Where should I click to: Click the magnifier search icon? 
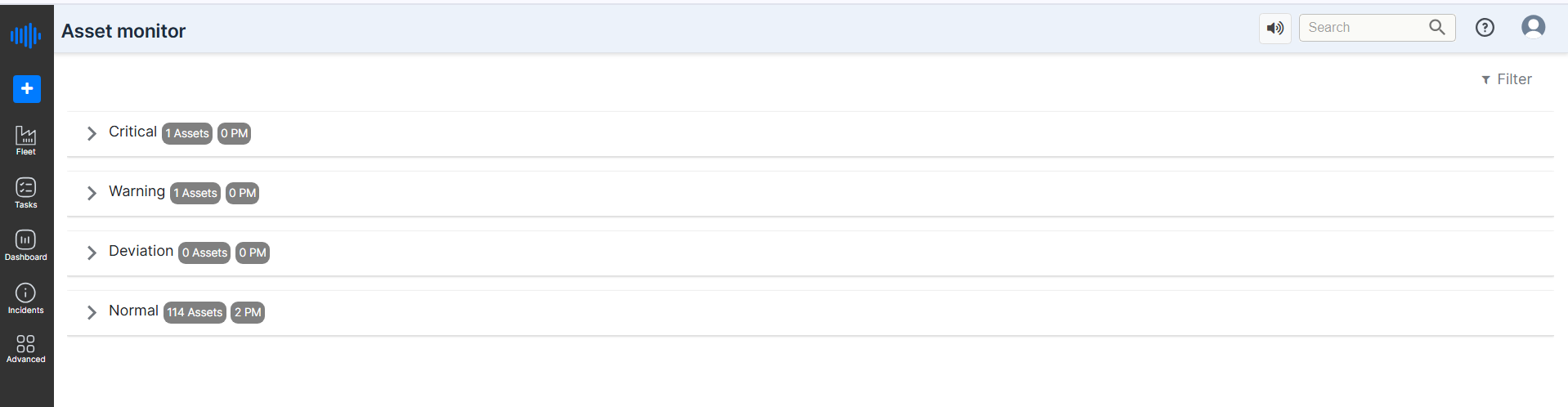click(1437, 27)
